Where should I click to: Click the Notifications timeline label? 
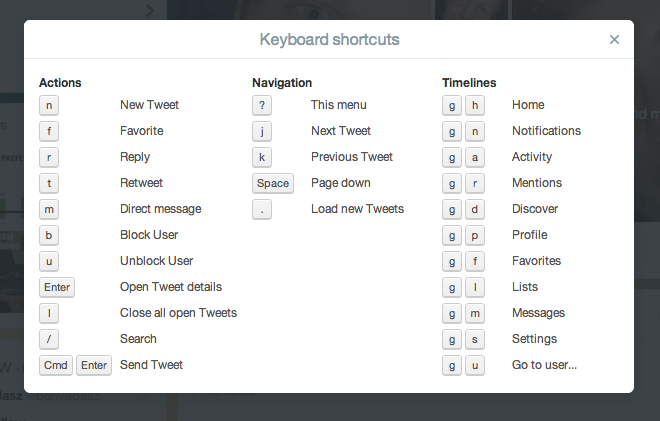546,131
